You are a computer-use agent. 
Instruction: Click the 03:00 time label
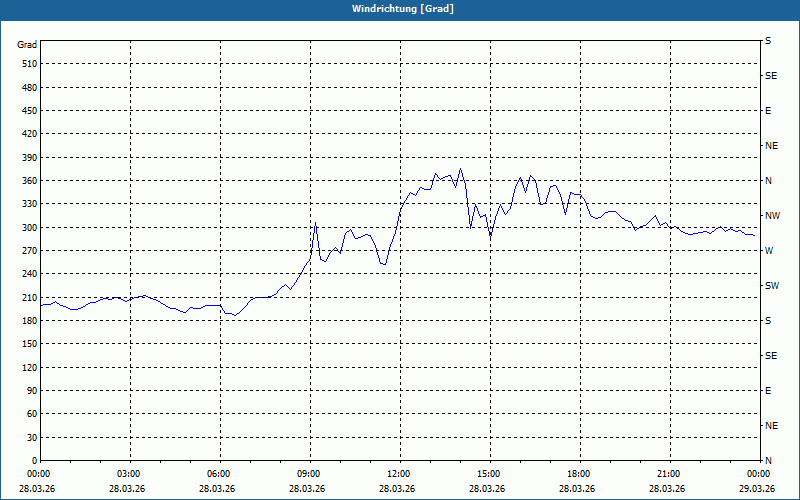[x=128, y=474]
